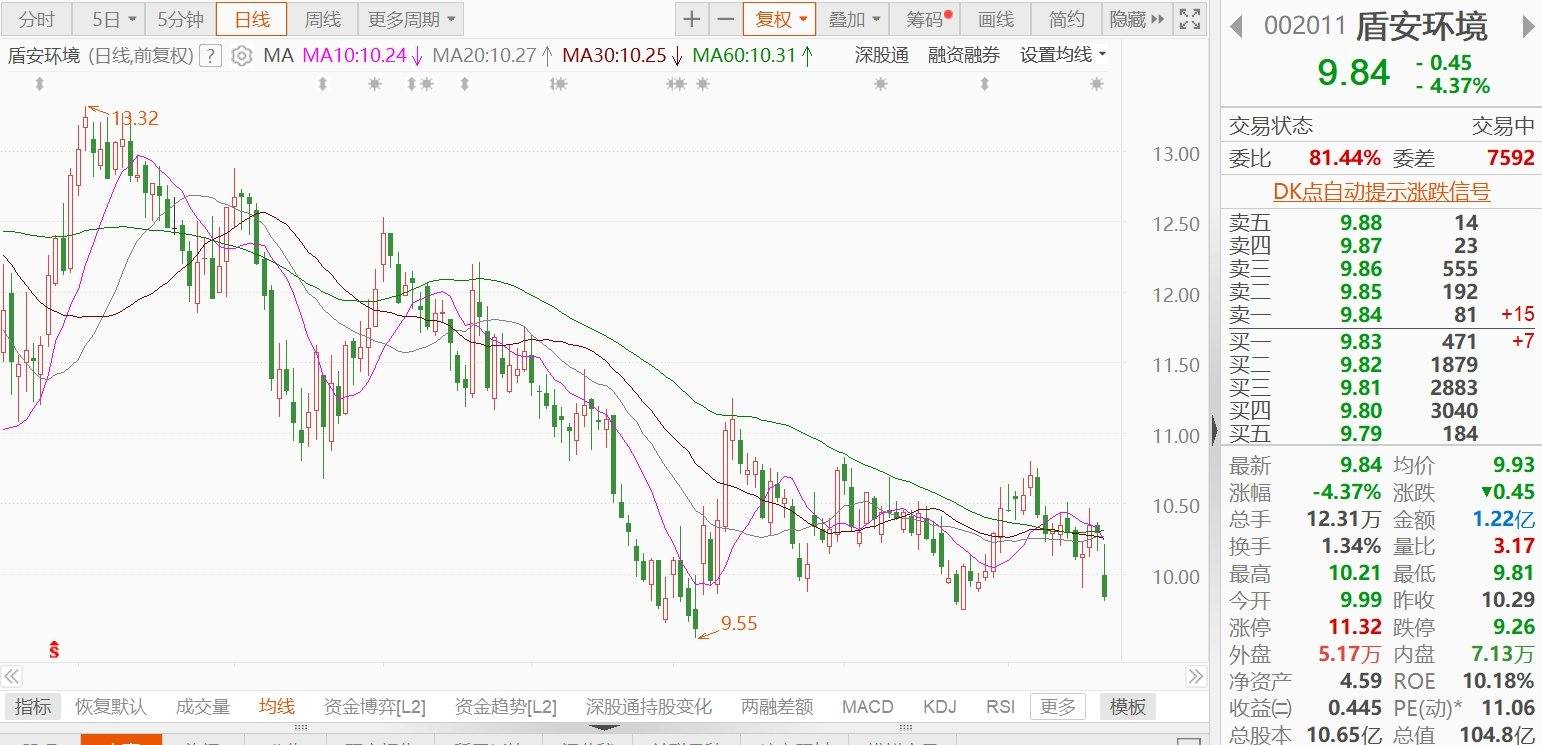This screenshot has height=745, width=1542.
Task: Open the 复权 adjustment dropdown
Action: (x=778, y=19)
